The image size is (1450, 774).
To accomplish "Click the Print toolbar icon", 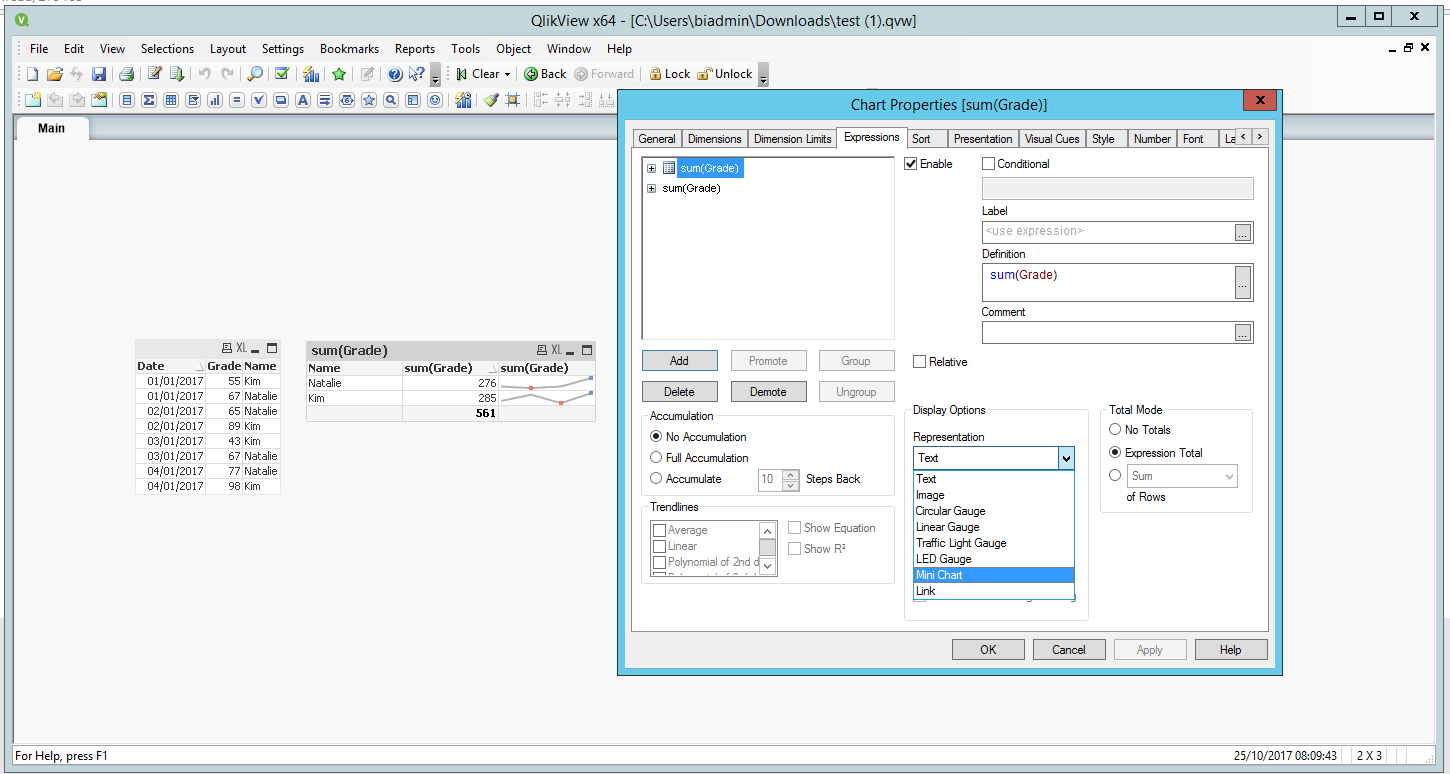I will (x=126, y=74).
